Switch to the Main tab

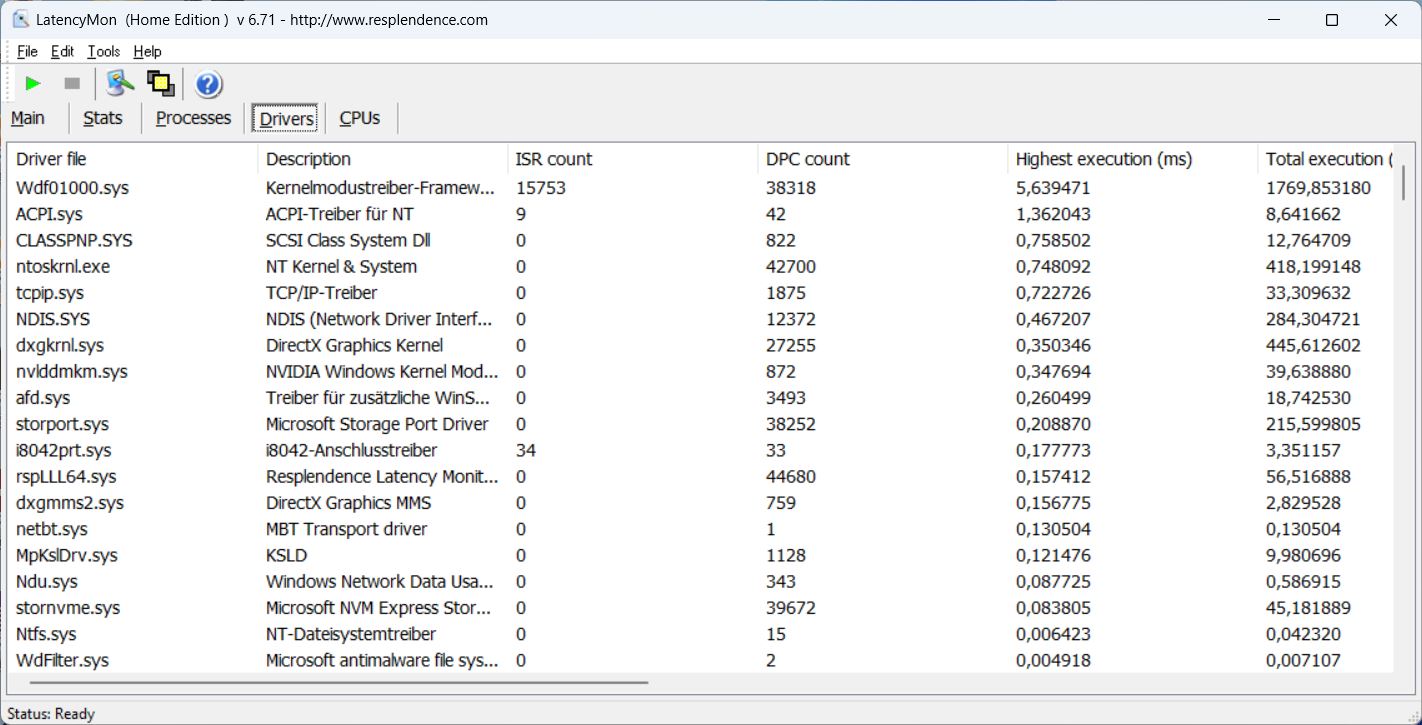coord(28,118)
